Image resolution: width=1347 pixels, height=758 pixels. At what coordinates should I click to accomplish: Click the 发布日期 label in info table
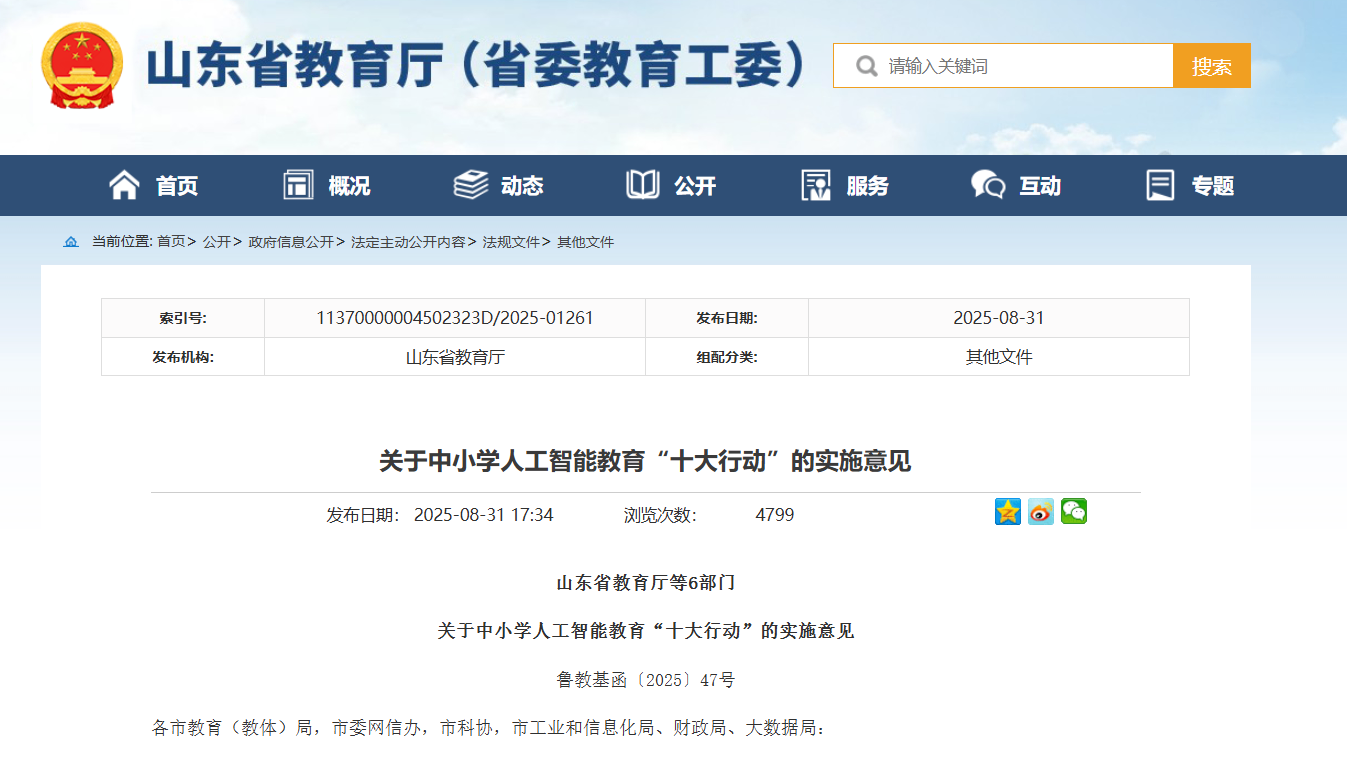[727, 318]
